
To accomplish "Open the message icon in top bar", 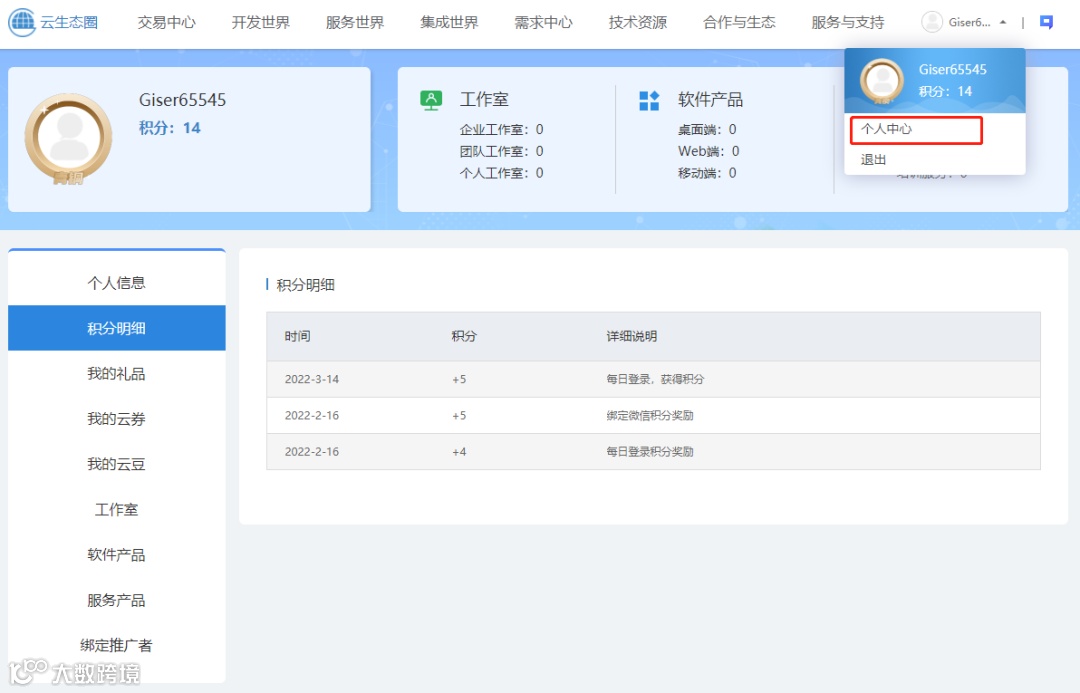I will pos(1046,23).
